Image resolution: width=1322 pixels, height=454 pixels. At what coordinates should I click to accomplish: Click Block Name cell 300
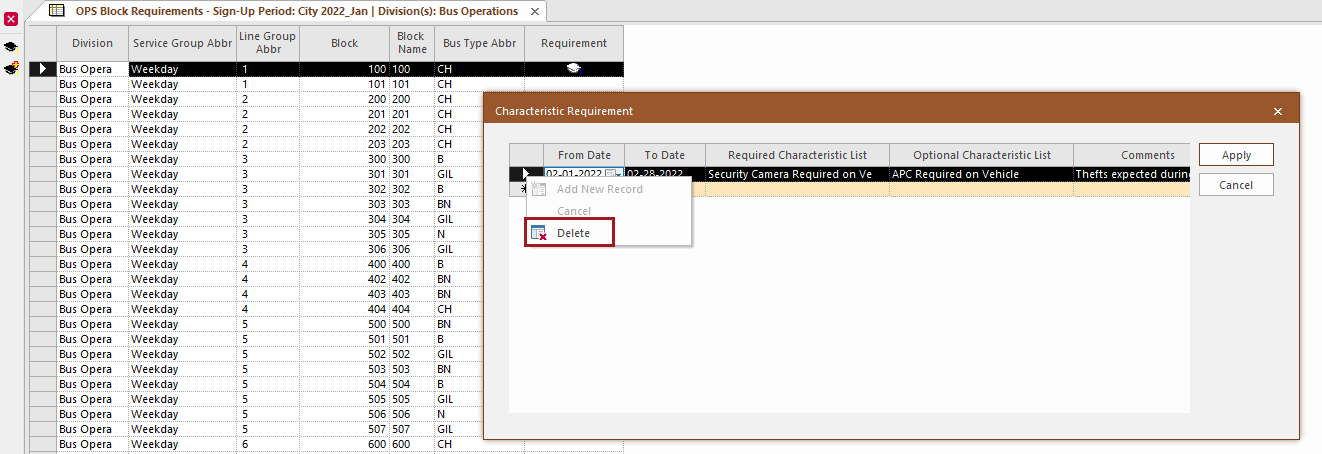point(411,159)
